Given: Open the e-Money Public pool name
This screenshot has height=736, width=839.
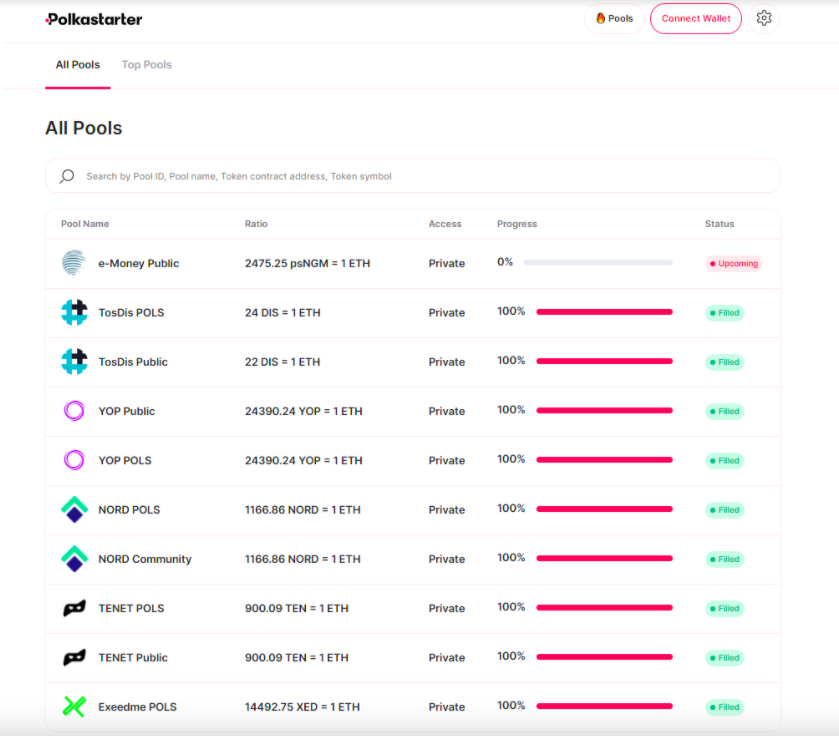Looking at the screenshot, I should tap(139, 263).
